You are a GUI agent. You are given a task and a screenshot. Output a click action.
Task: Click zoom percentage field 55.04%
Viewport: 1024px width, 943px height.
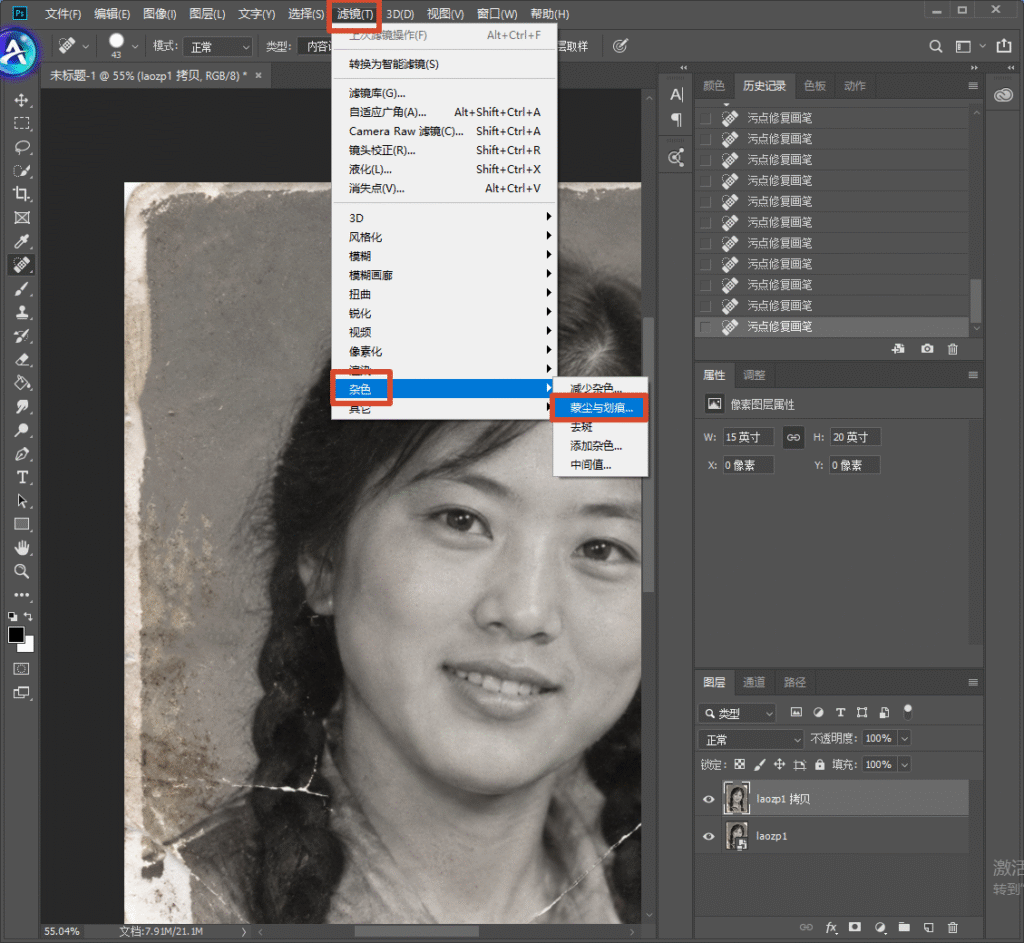pyautogui.click(x=62, y=931)
